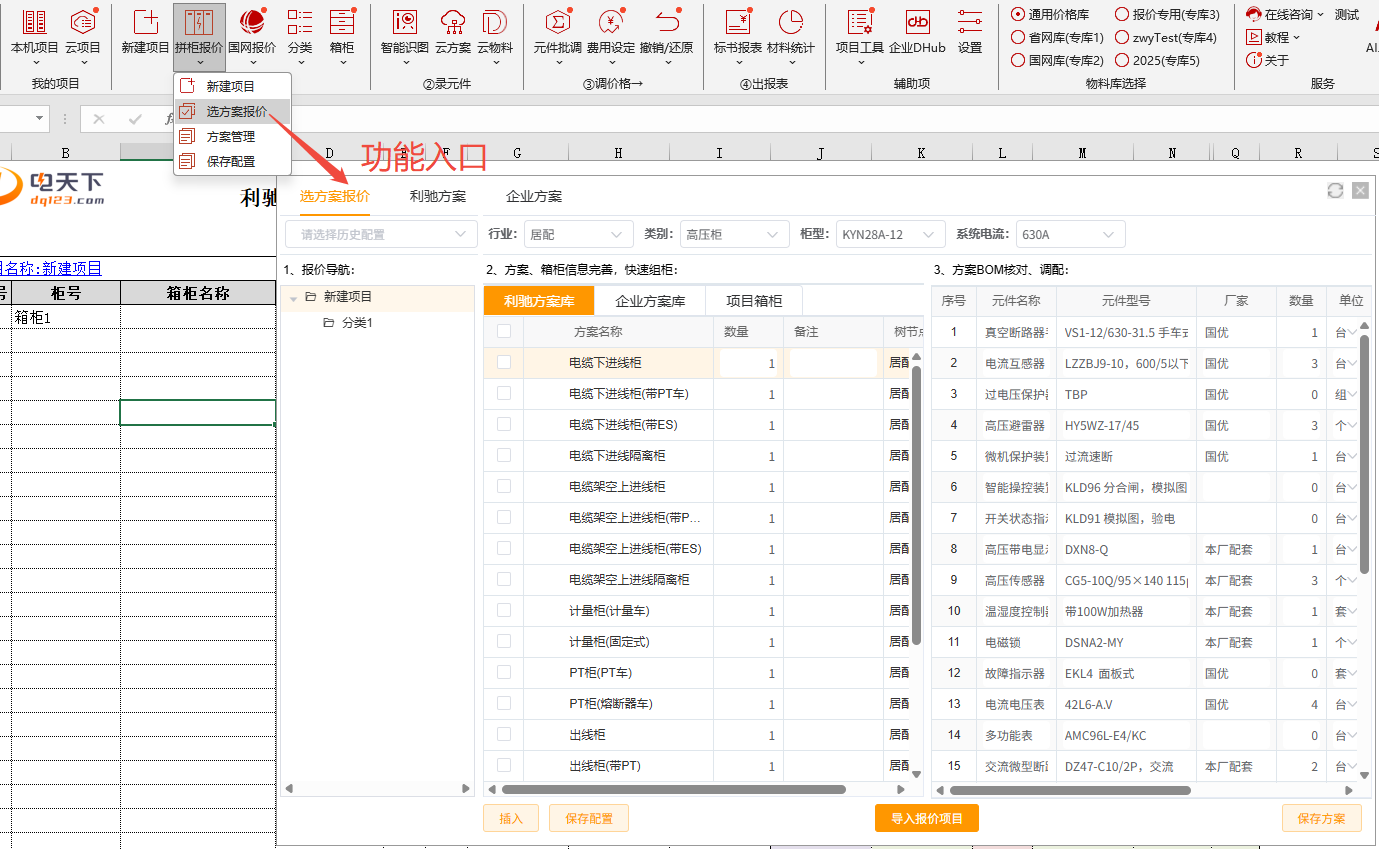
Task: Click the refresh icon in the dialog header
Action: (1335, 190)
